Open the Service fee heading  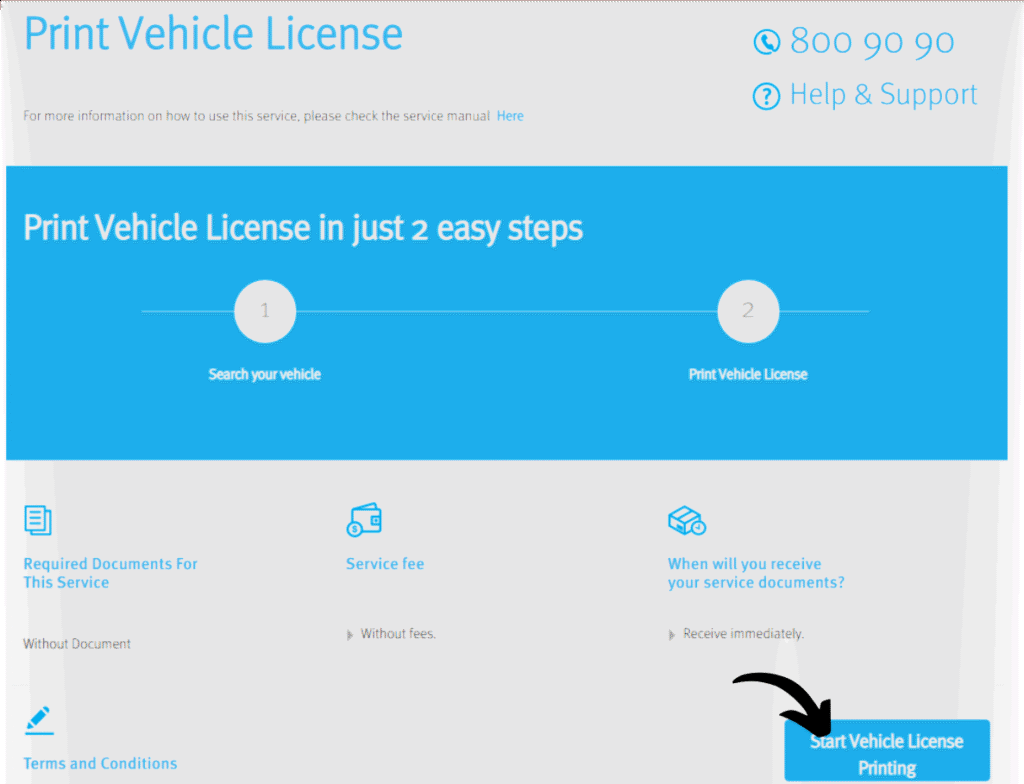point(385,564)
